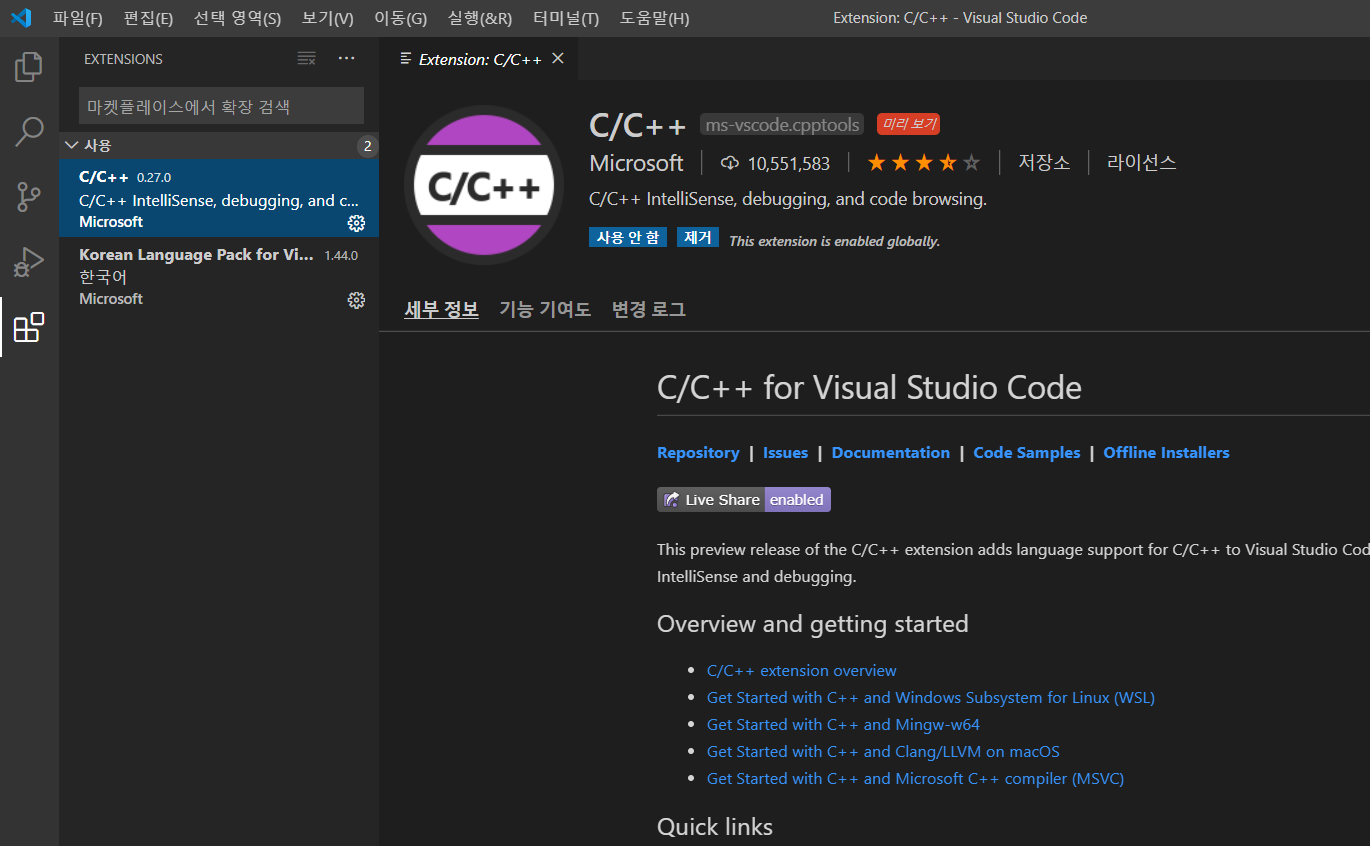Image resolution: width=1370 pixels, height=846 pixels.
Task: Open Source Control view in activity bar
Action: click(29, 197)
